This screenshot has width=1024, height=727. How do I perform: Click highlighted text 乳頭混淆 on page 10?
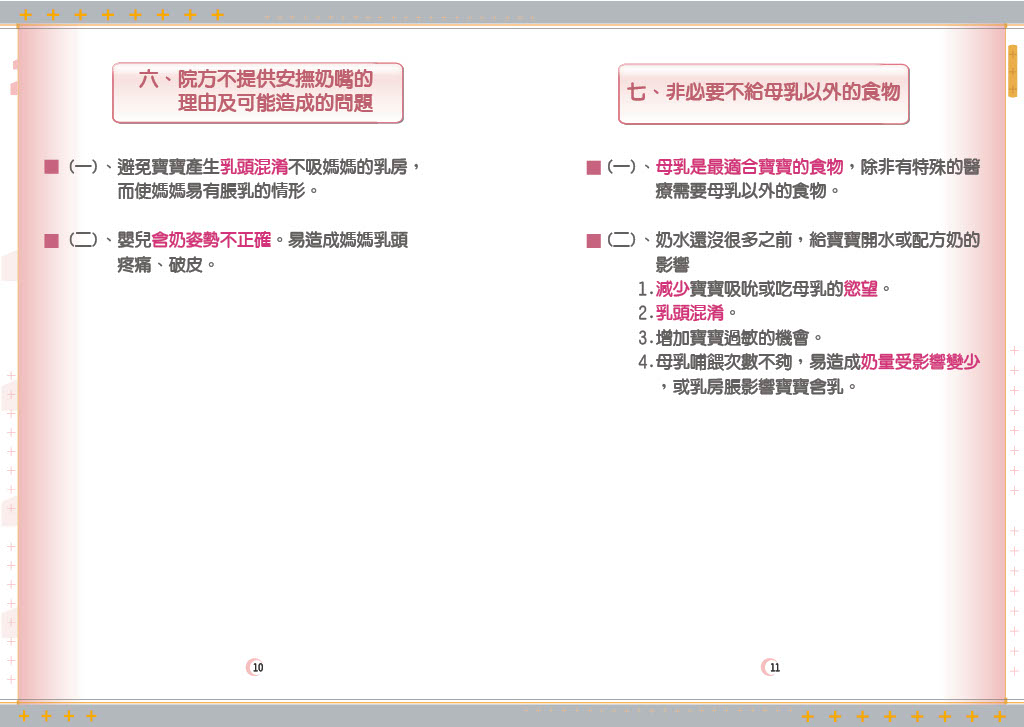coord(254,167)
